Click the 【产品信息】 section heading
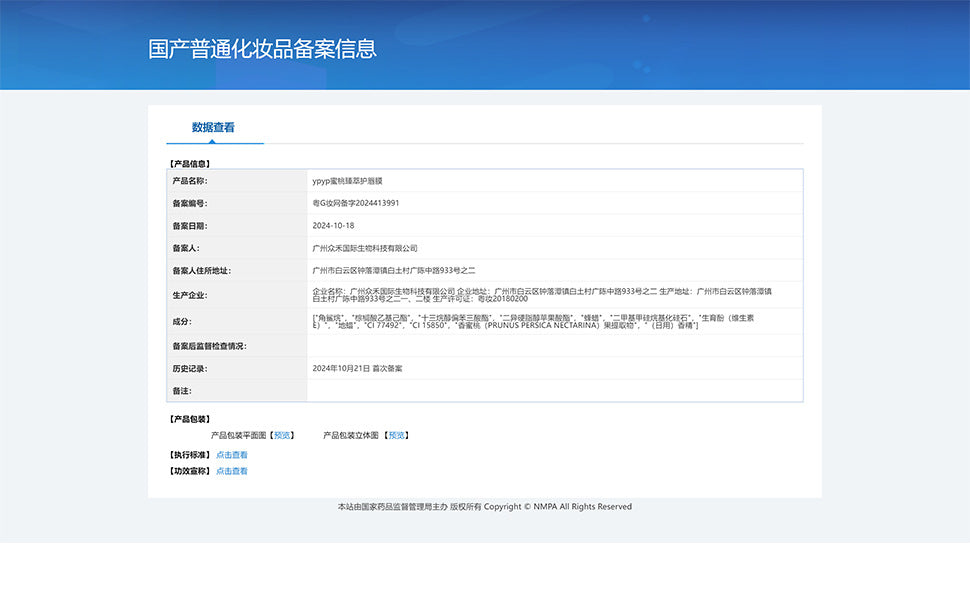The width and height of the screenshot is (970, 593). (188, 162)
